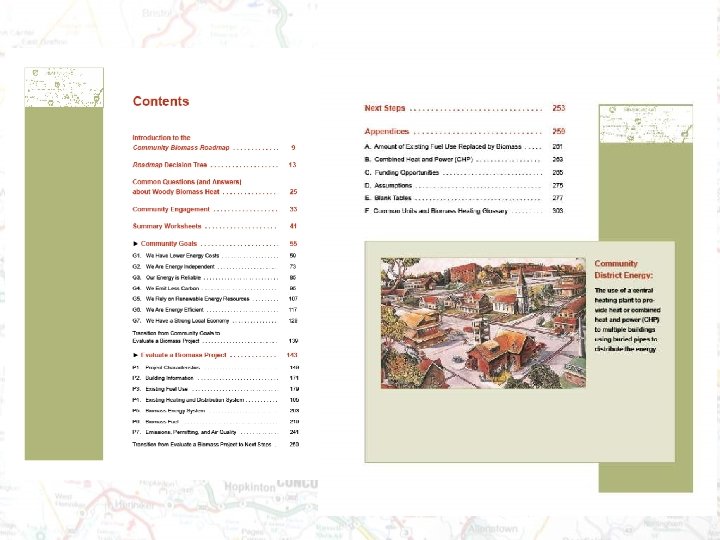This screenshot has width=720, height=540.
Task: Select P3 Existing Fuel Use row
Action: point(215,389)
